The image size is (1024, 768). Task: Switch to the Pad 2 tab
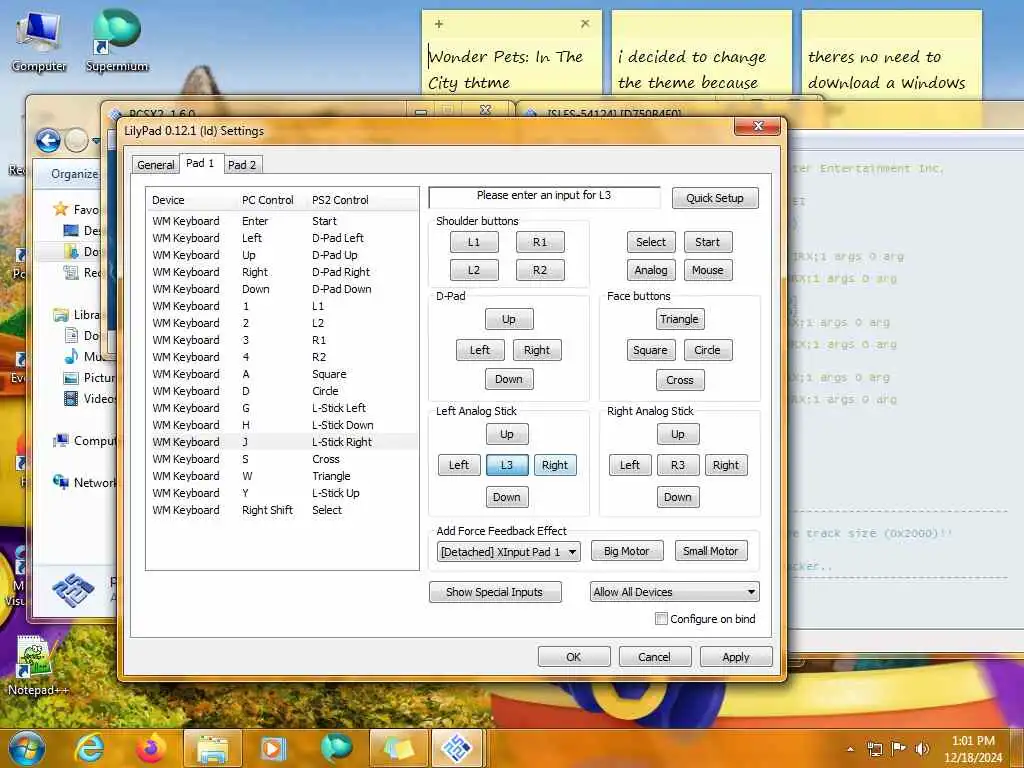242,165
